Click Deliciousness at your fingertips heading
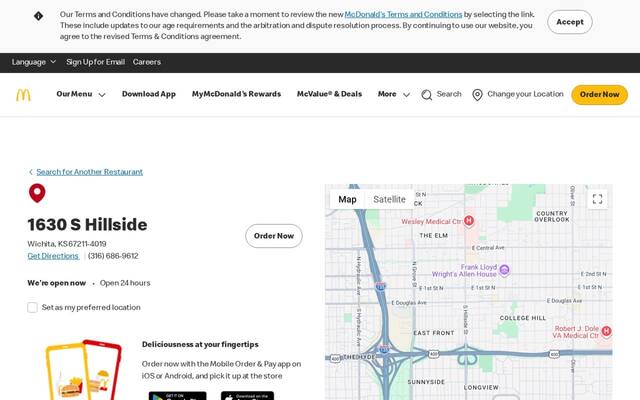The width and height of the screenshot is (640, 400). coord(200,344)
